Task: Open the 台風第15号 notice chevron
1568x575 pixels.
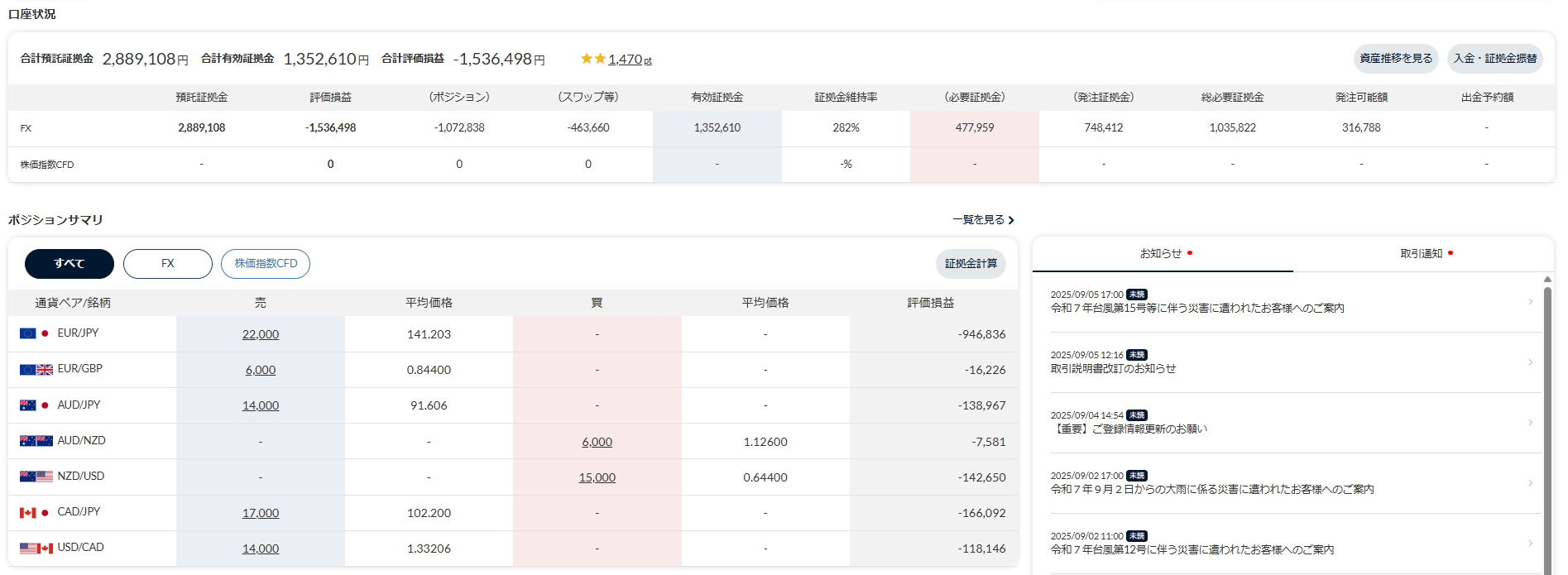Action: point(1530,302)
